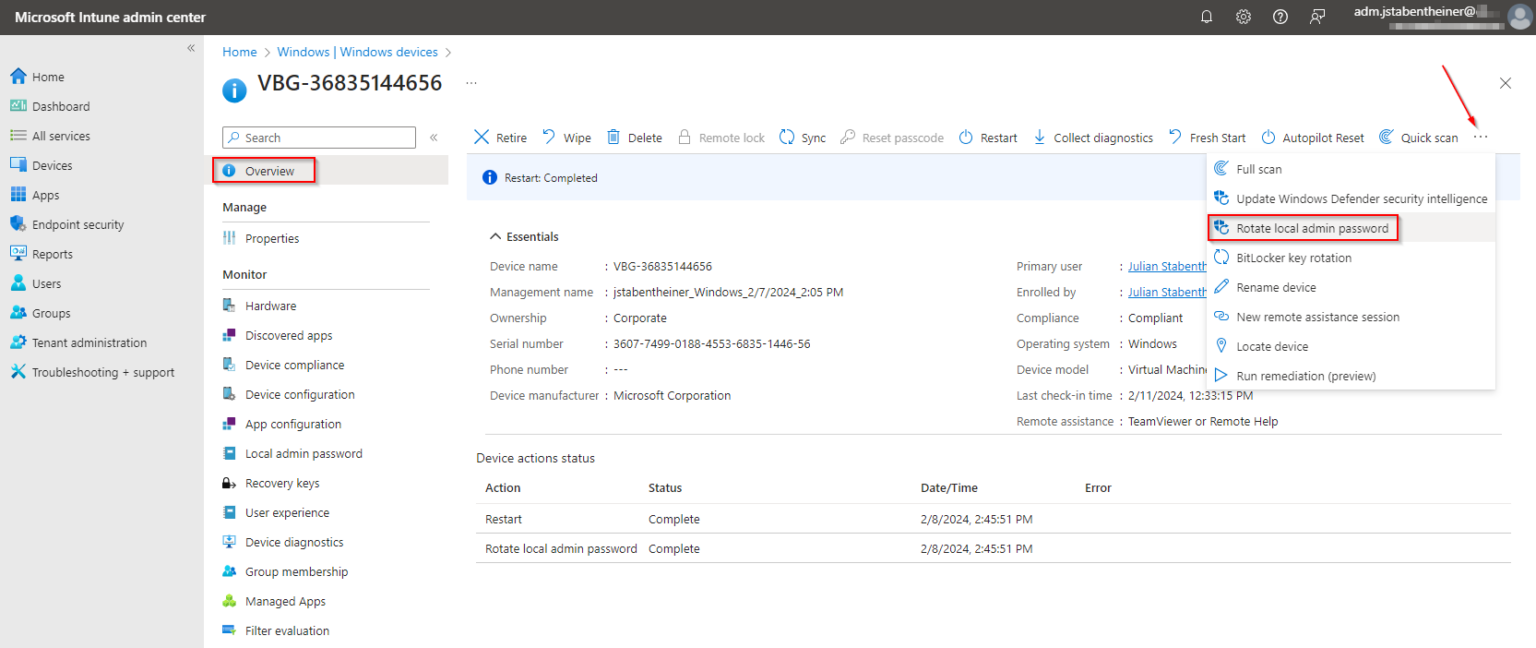Open the Windows | Windows devices breadcrumb link
This screenshot has height=648, width=1536.
tap(357, 51)
